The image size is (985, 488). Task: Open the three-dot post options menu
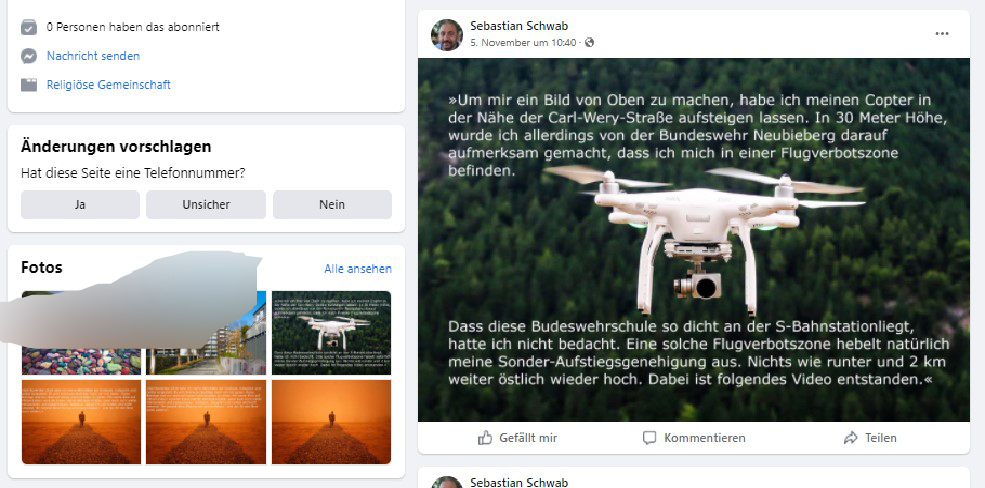tap(942, 34)
